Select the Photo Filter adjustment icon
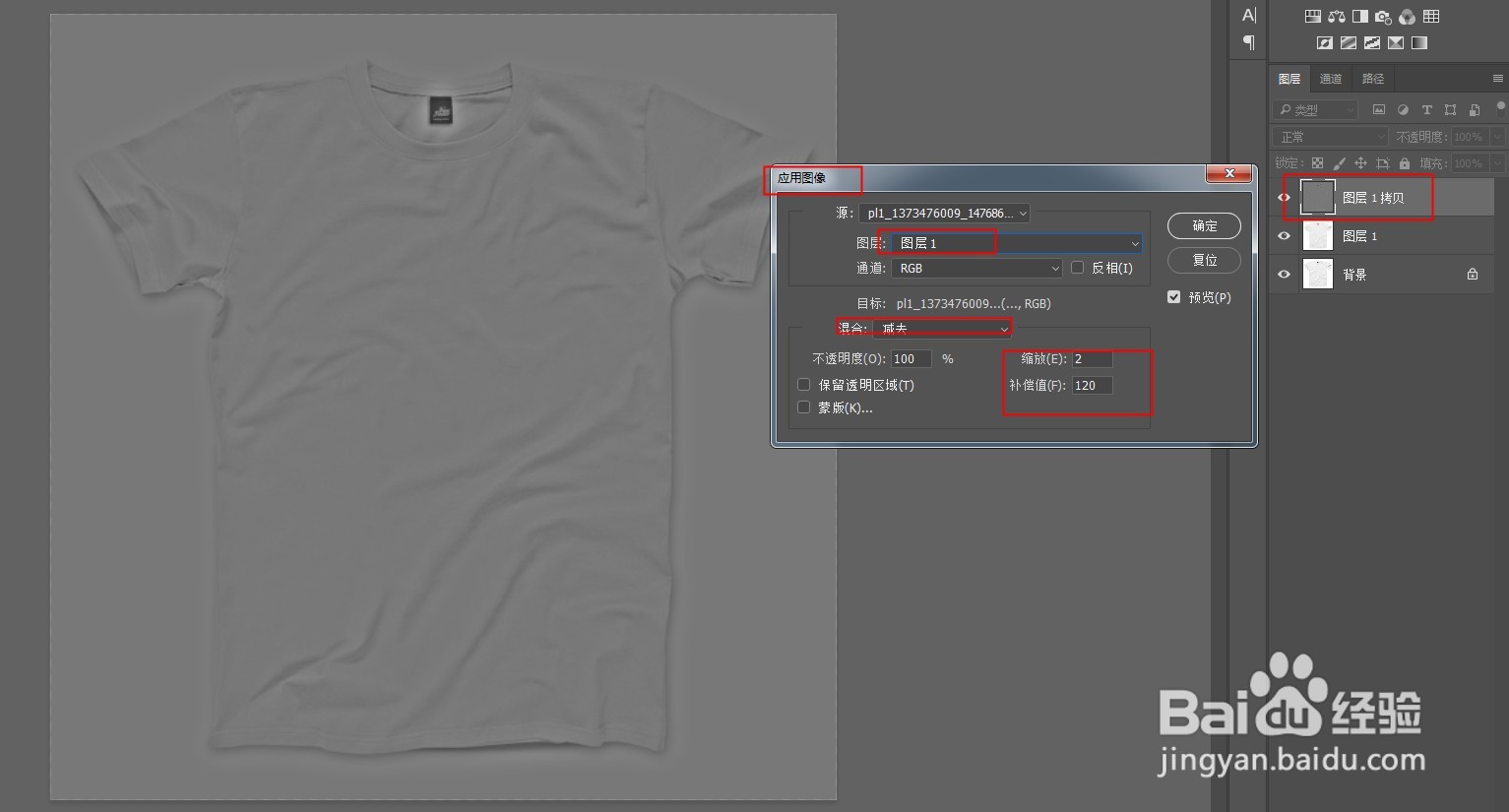 point(1382,16)
